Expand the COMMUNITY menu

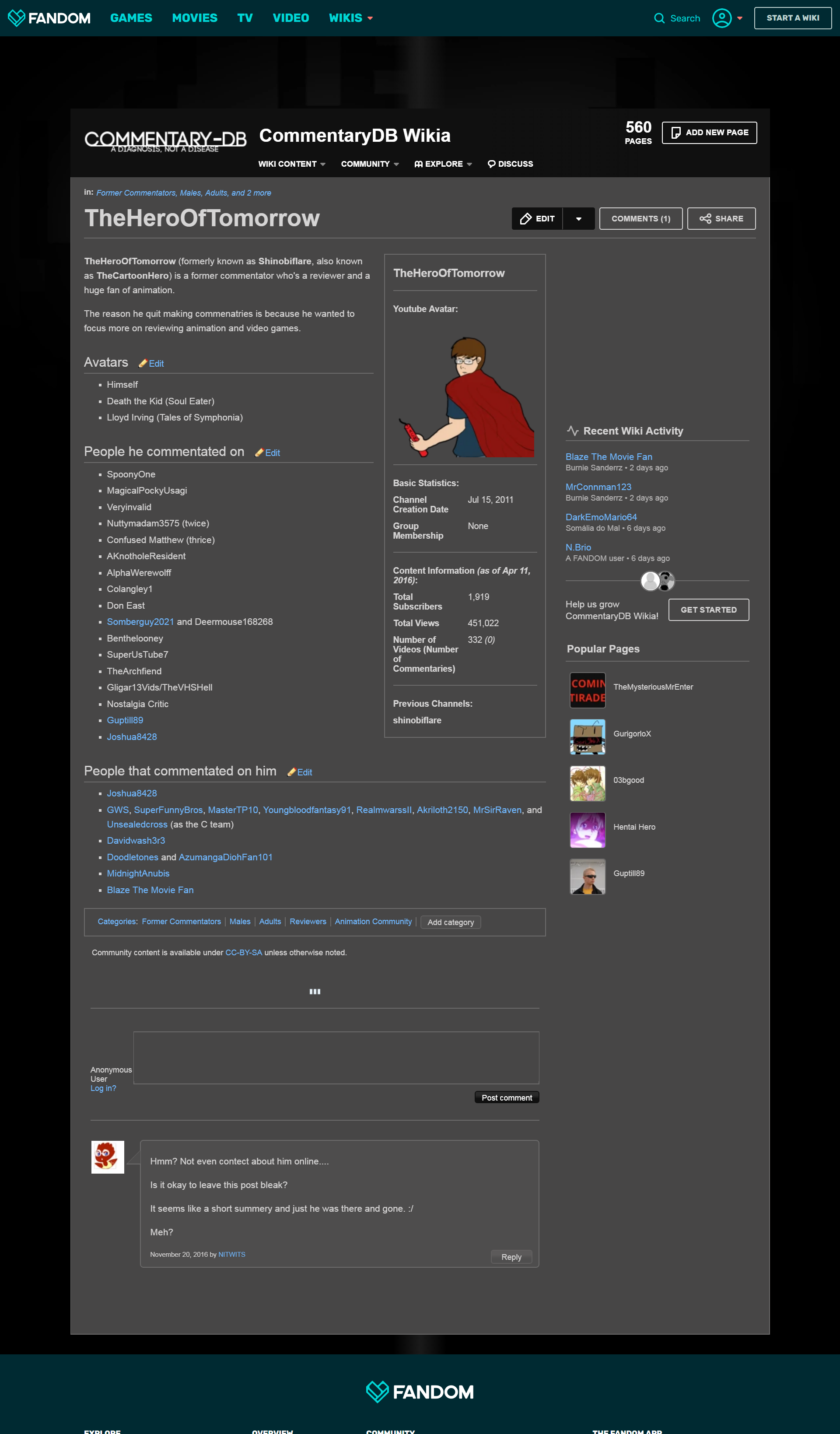pos(370,164)
